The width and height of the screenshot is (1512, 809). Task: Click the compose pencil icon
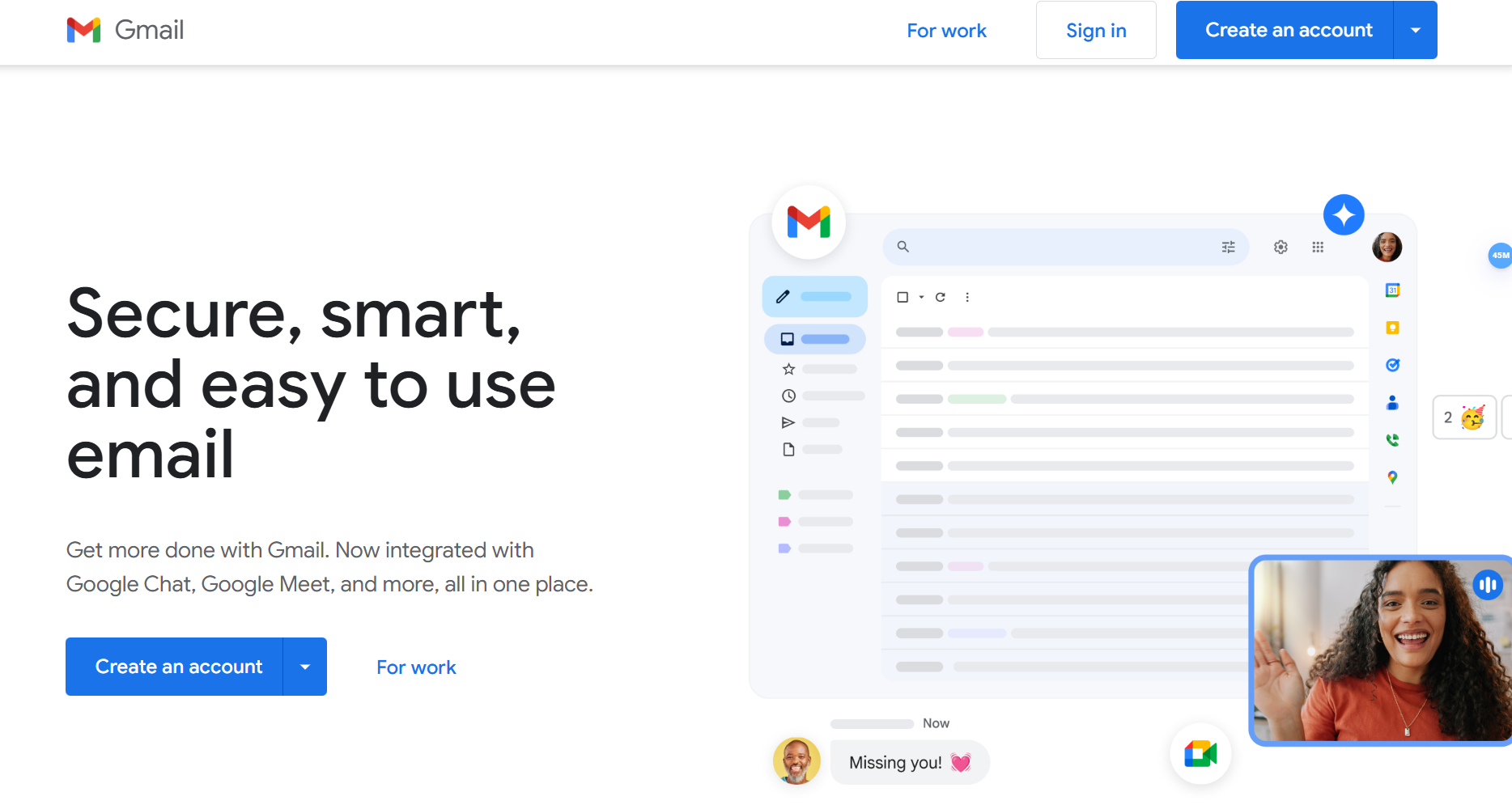tap(783, 297)
